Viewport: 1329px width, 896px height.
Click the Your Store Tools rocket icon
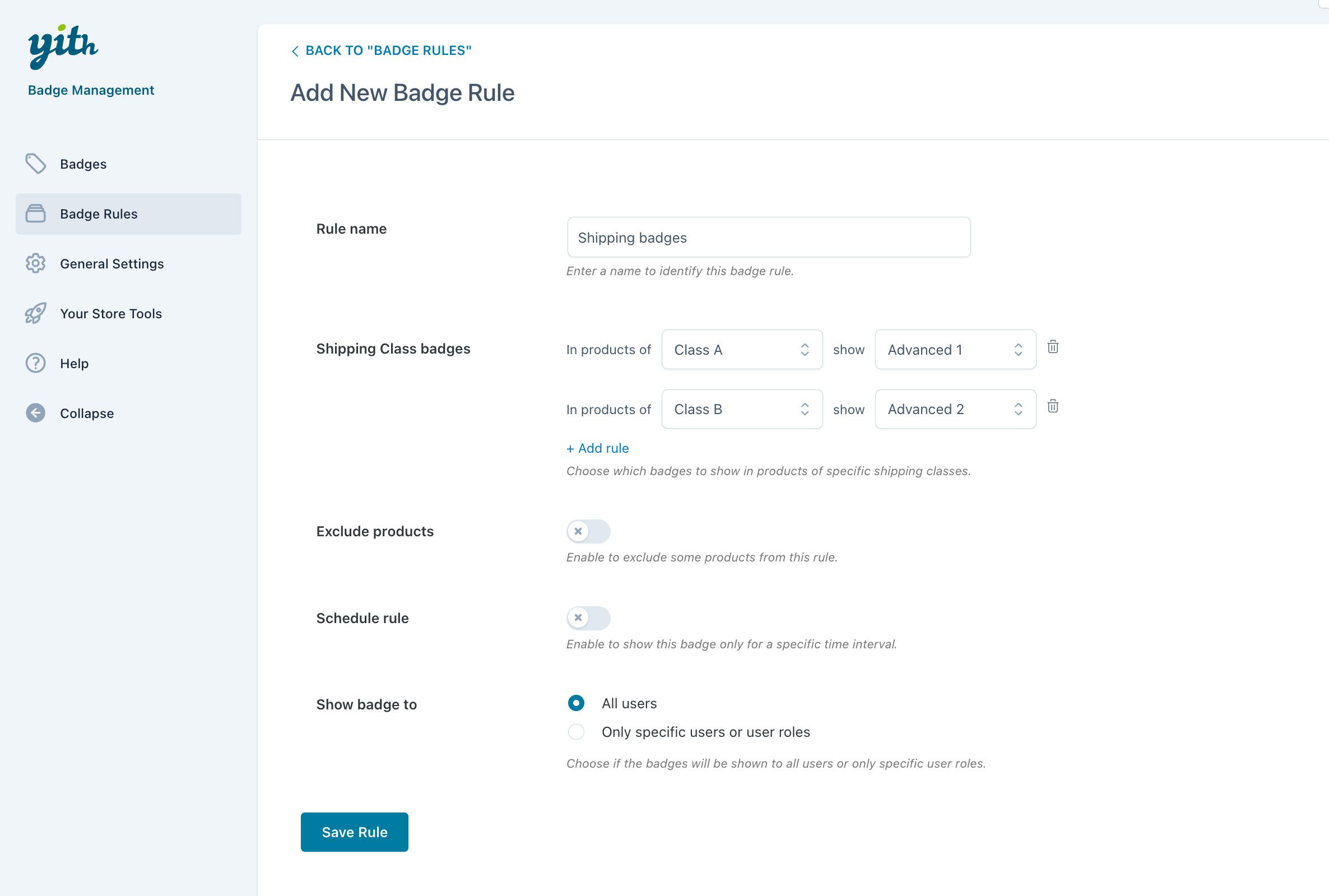point(35,313)
